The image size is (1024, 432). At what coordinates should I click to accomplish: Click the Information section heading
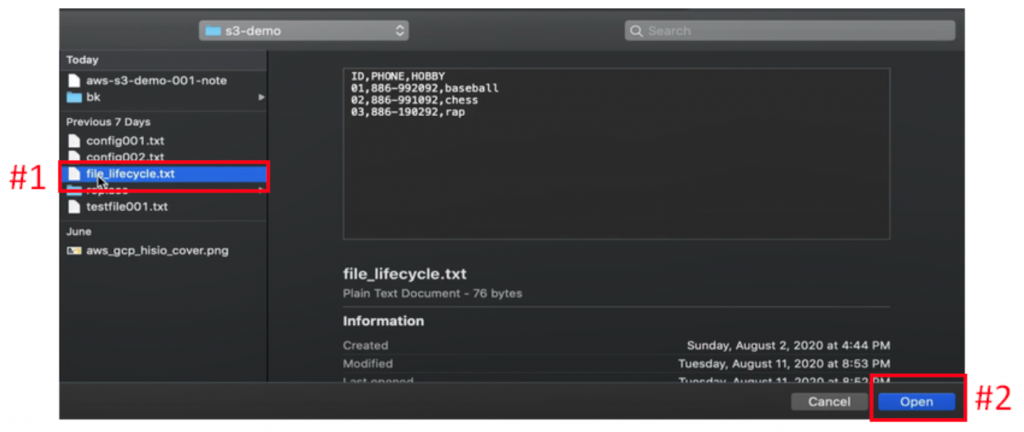383,321
